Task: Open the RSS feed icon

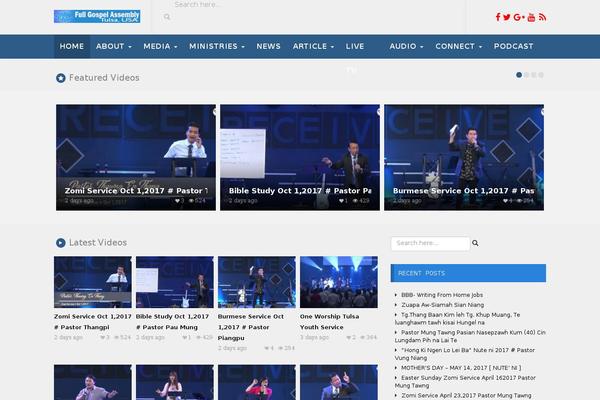Action: (x=542, y=17)
